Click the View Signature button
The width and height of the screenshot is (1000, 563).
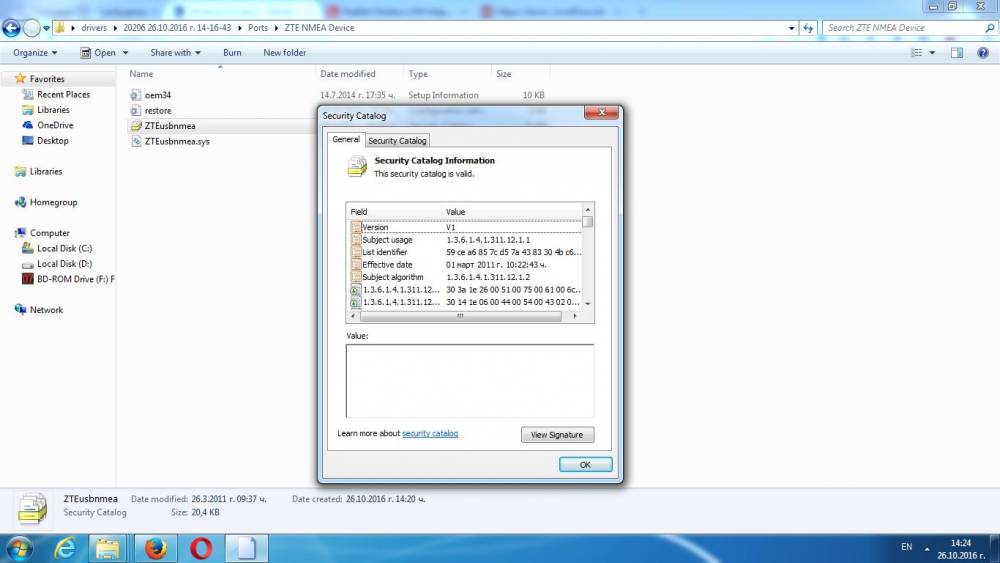pyautogui.click(x=557, y=435)
